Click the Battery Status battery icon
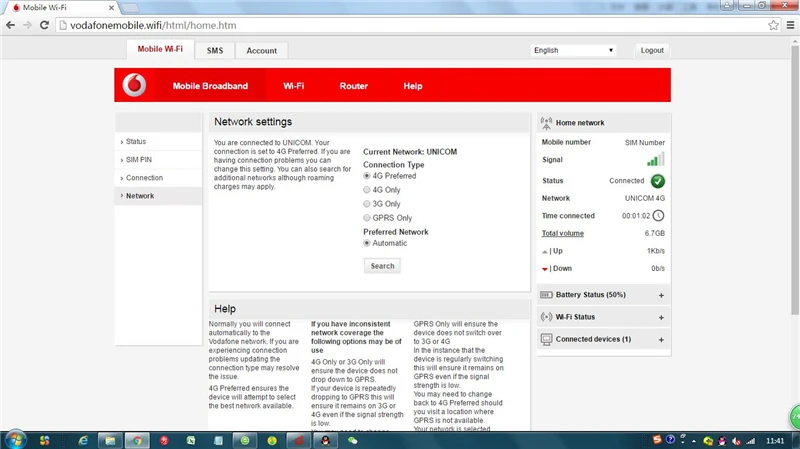 point(546,295)
